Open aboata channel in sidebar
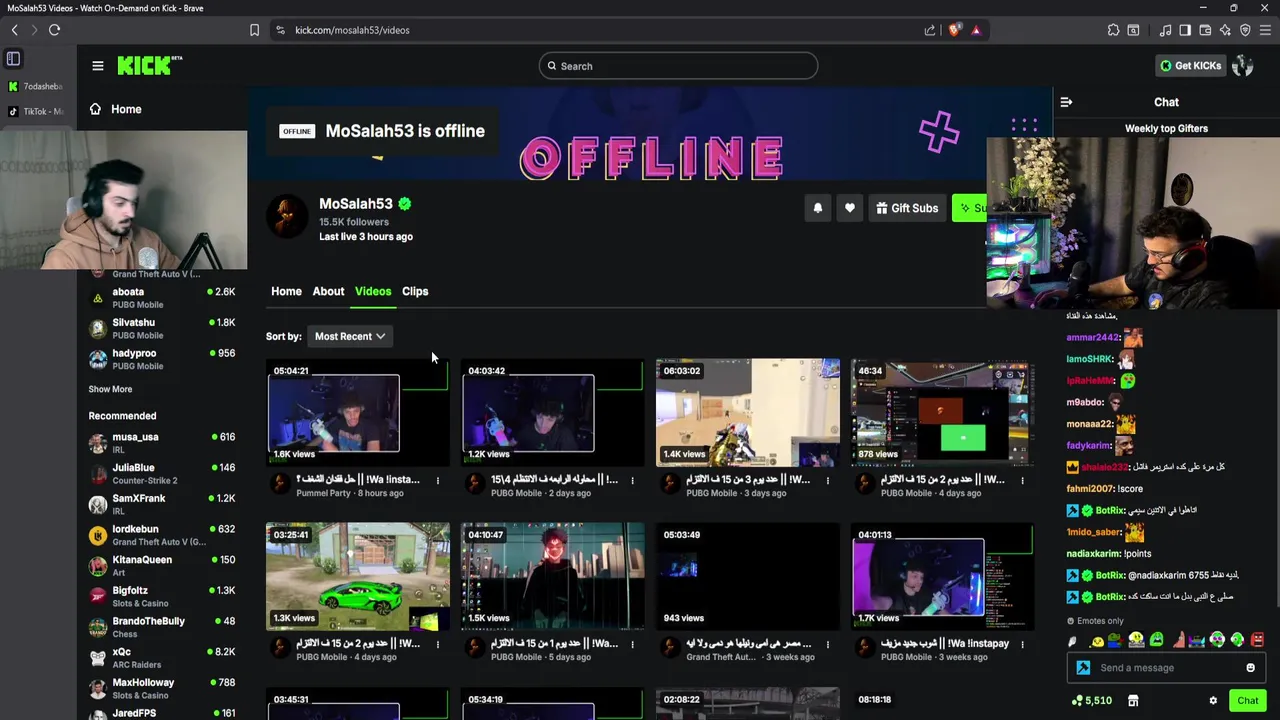Image resolution: width=1280 pixels, height=720 pixels. pos(162,298)
